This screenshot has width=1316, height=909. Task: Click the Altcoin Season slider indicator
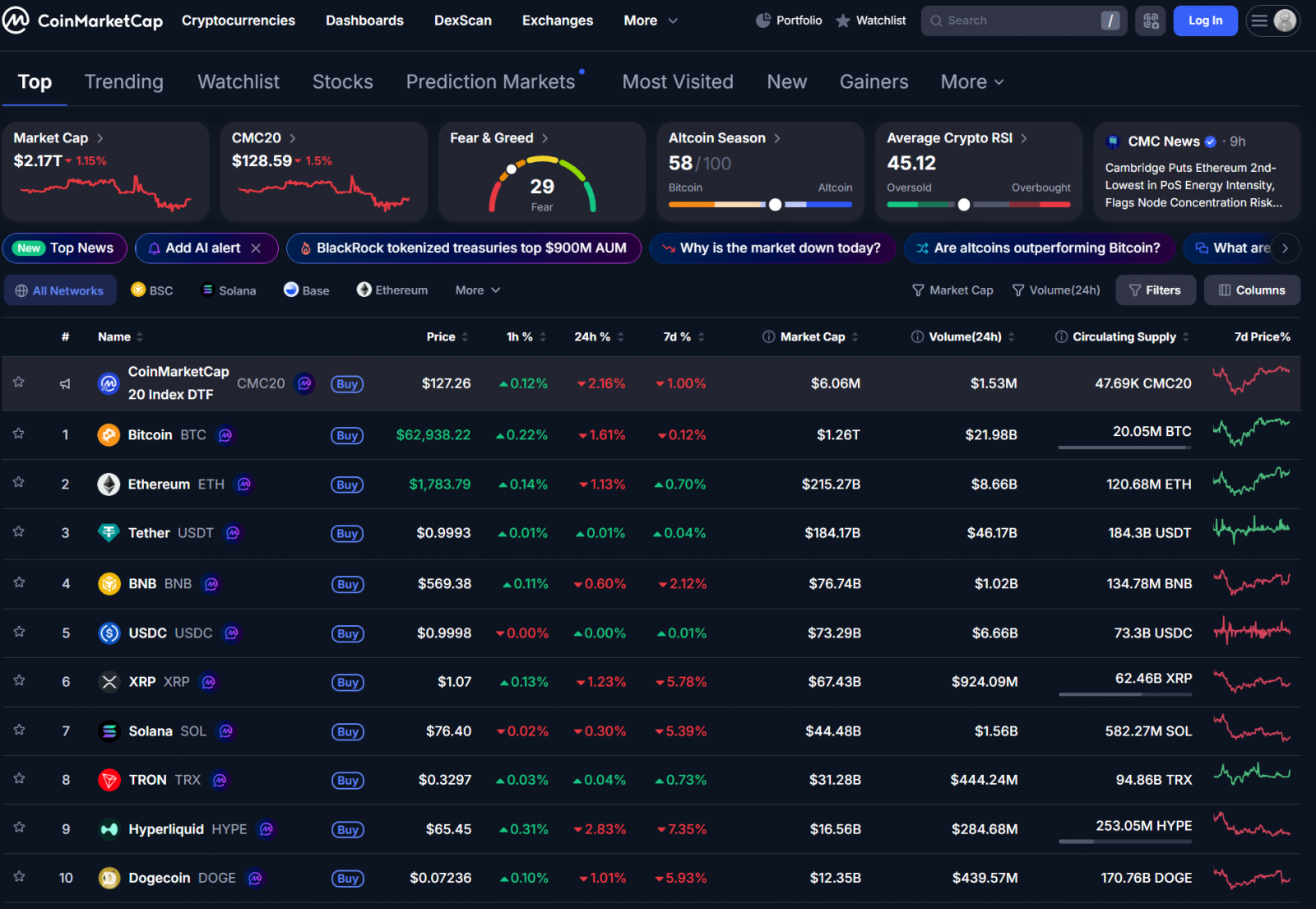tap(775, 205)
